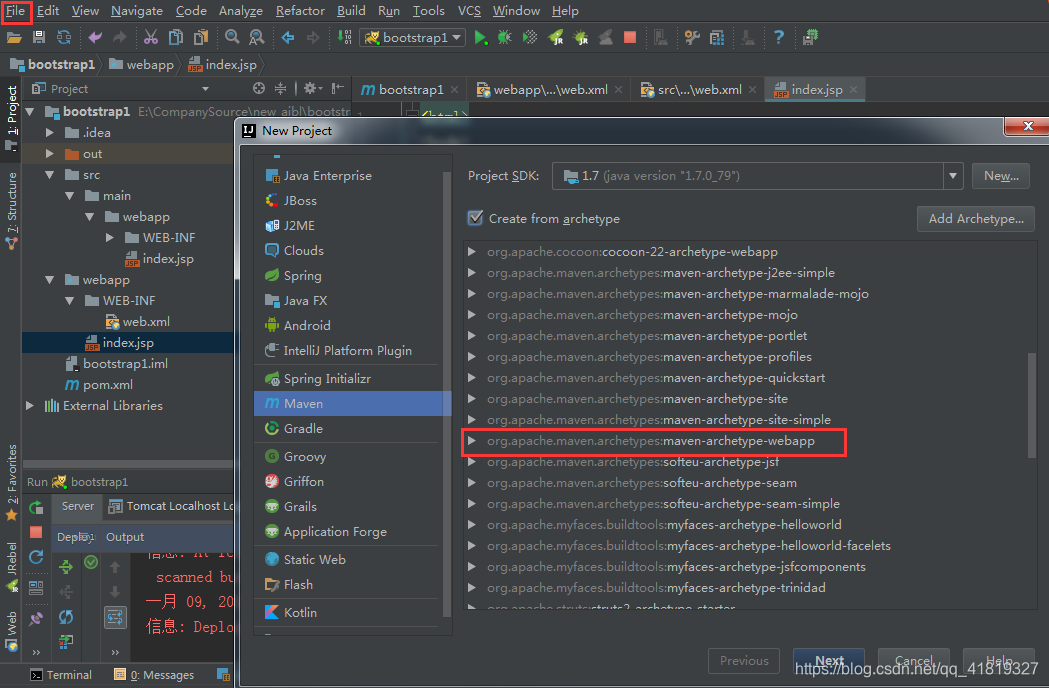Open the Refactor menu
1049x688 pixels.
point(300,11)
